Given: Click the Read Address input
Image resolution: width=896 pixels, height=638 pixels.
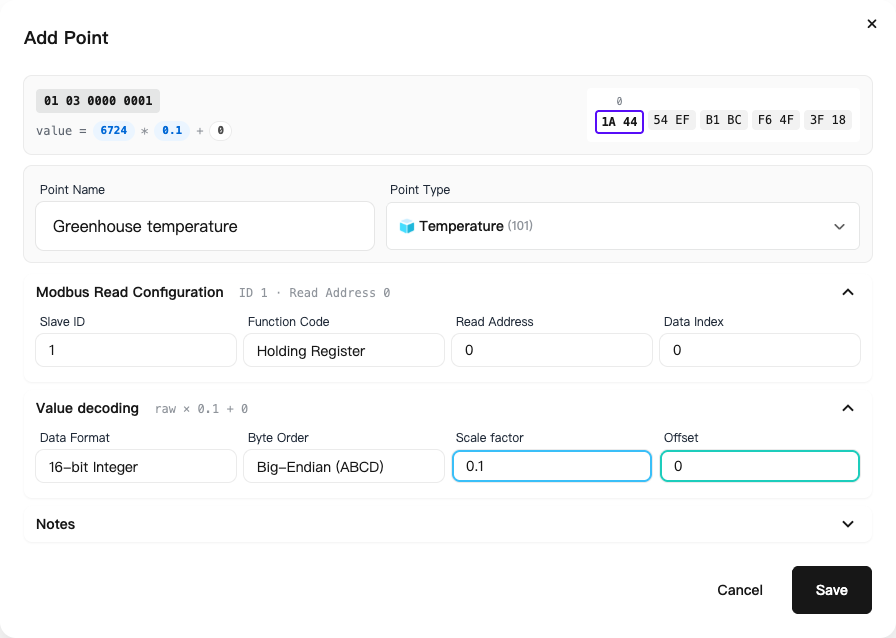Looking at the screenshot, I should point(552,350).
